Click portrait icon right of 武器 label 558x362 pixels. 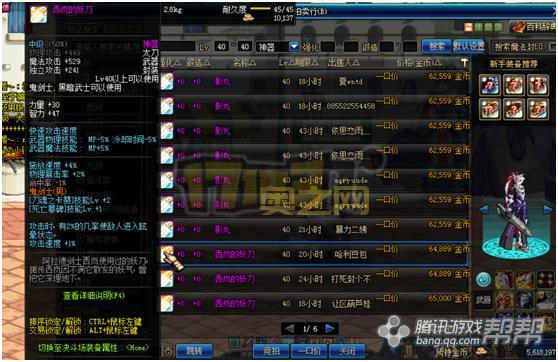pos(504,300)
